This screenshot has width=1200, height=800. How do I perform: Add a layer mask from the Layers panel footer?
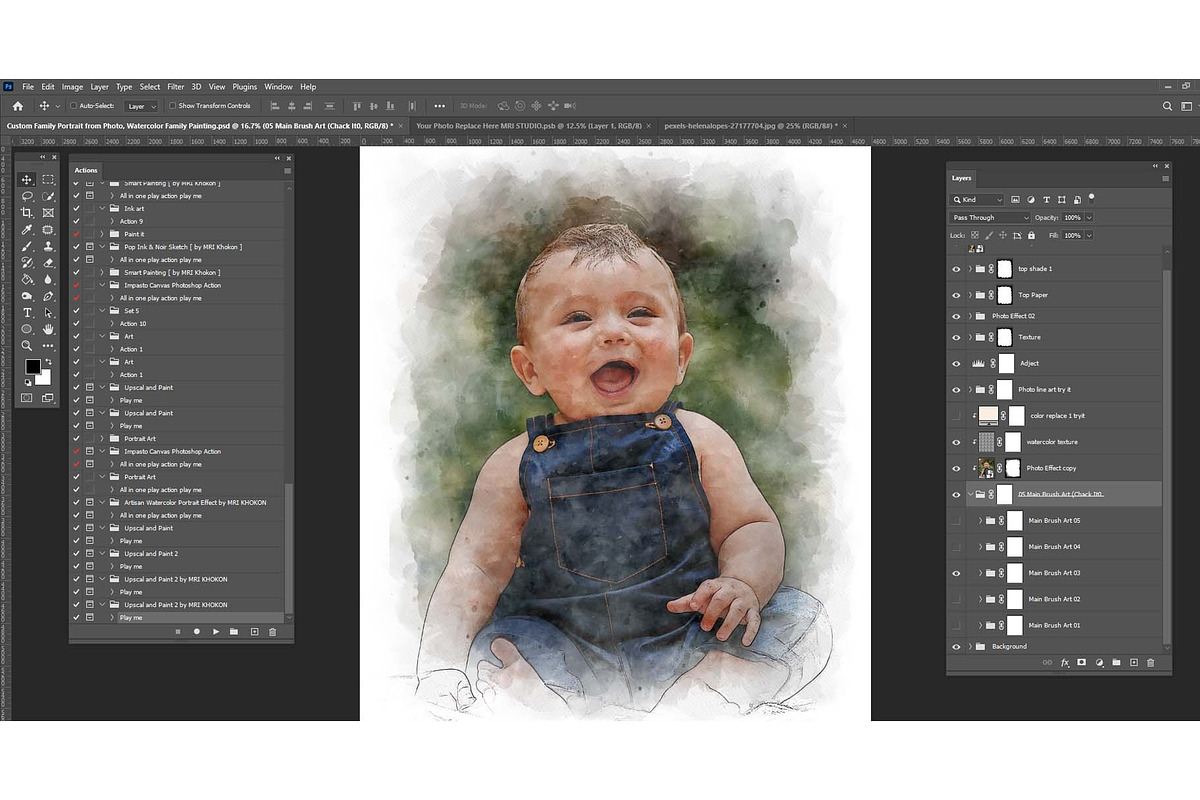(1082, 662)
